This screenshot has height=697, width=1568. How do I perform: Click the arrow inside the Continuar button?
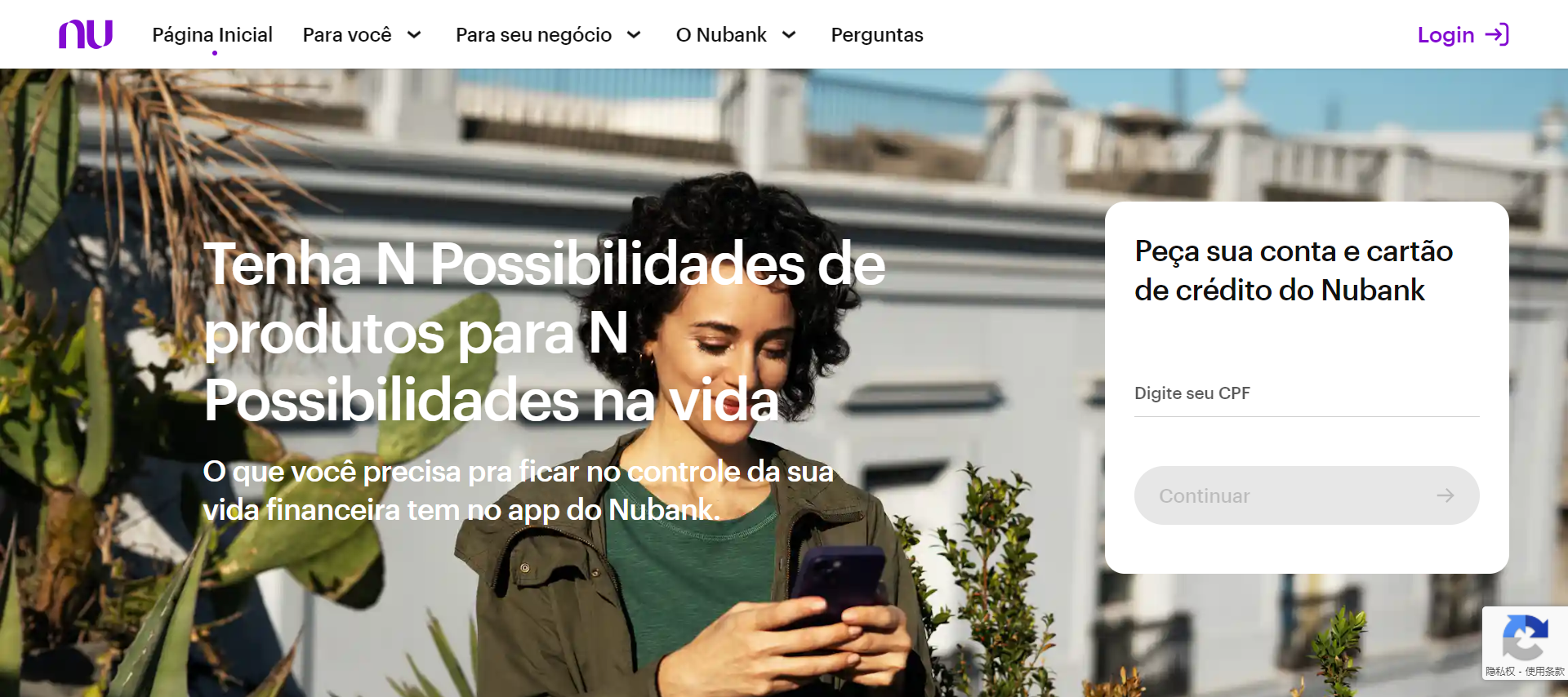coord(1445,495)
